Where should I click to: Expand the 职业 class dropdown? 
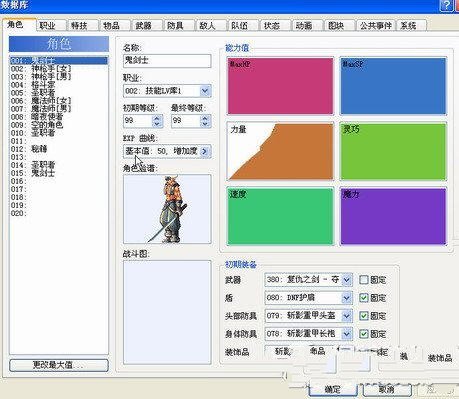pyautogui.click(x=205, y=91)
